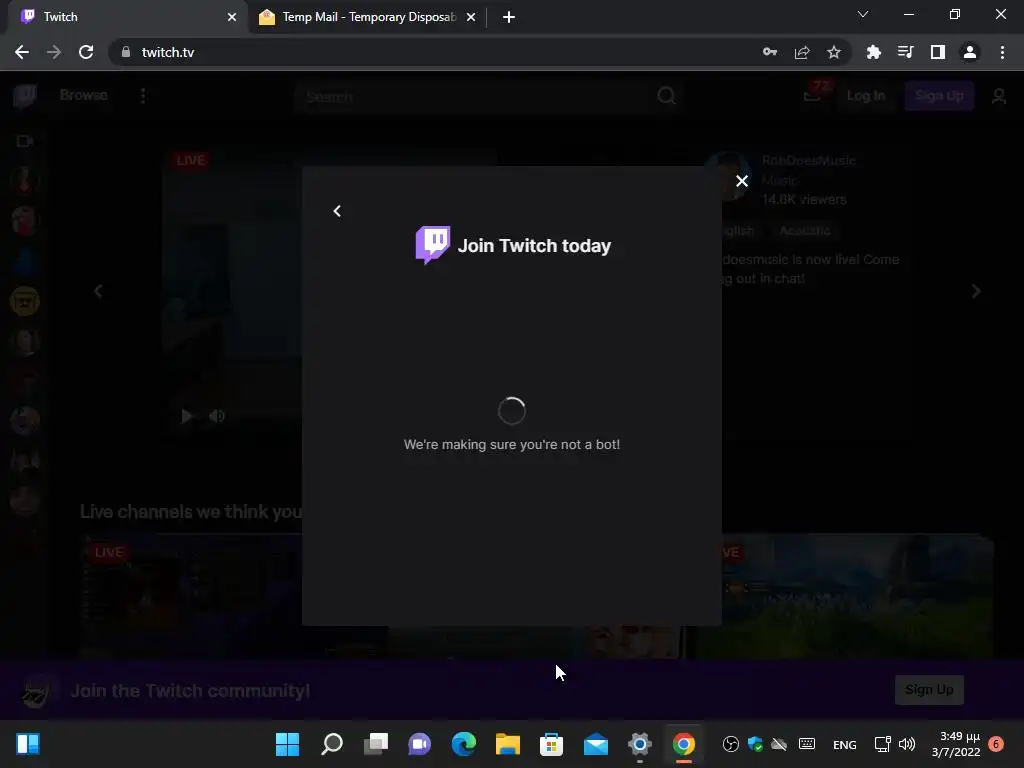The image size is (1024, 768).
Task: Open Task View on the taskbar
Action: (376, 744)
